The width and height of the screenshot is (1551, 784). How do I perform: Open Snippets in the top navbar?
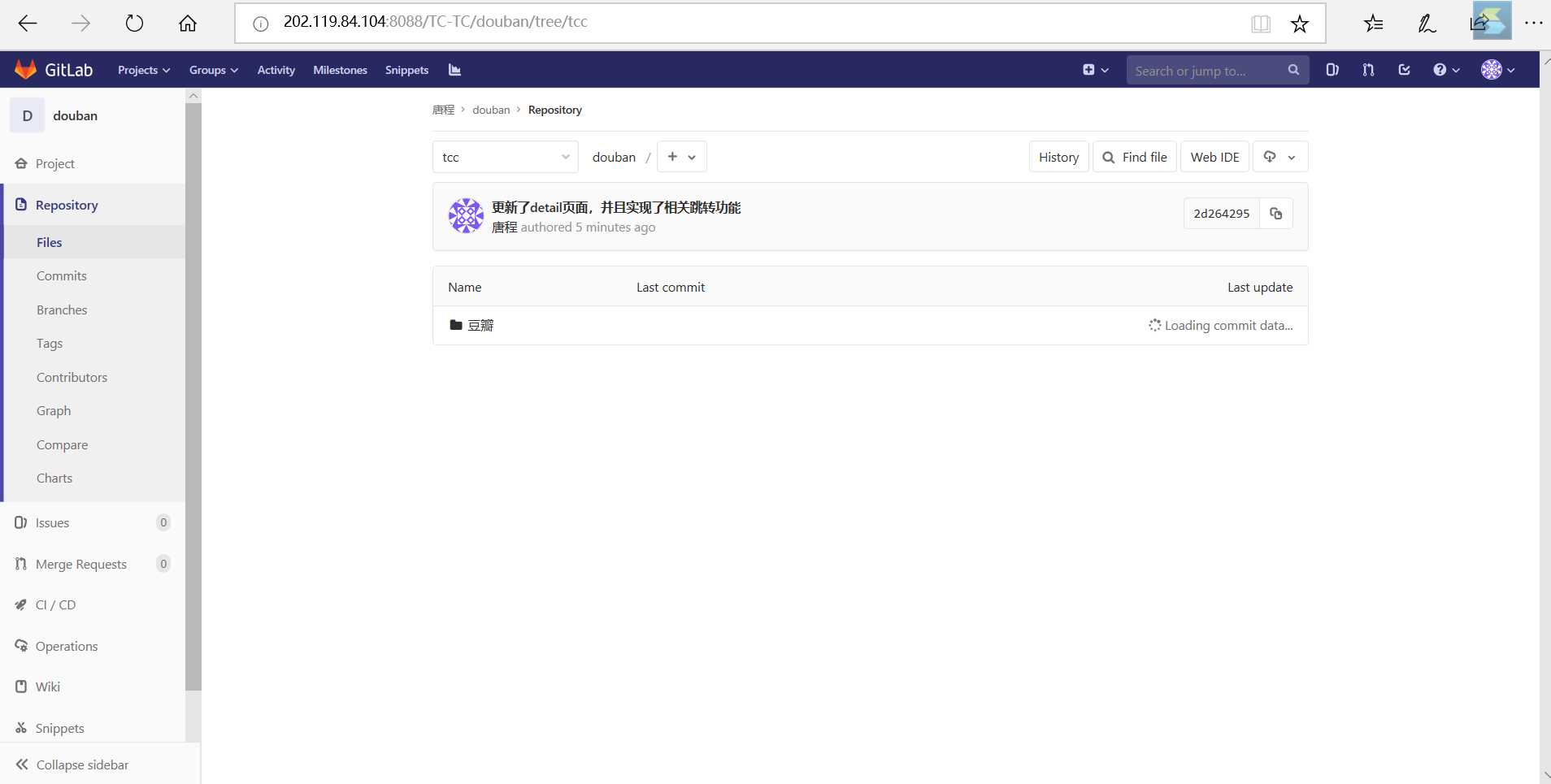click(x=407, y=70)
